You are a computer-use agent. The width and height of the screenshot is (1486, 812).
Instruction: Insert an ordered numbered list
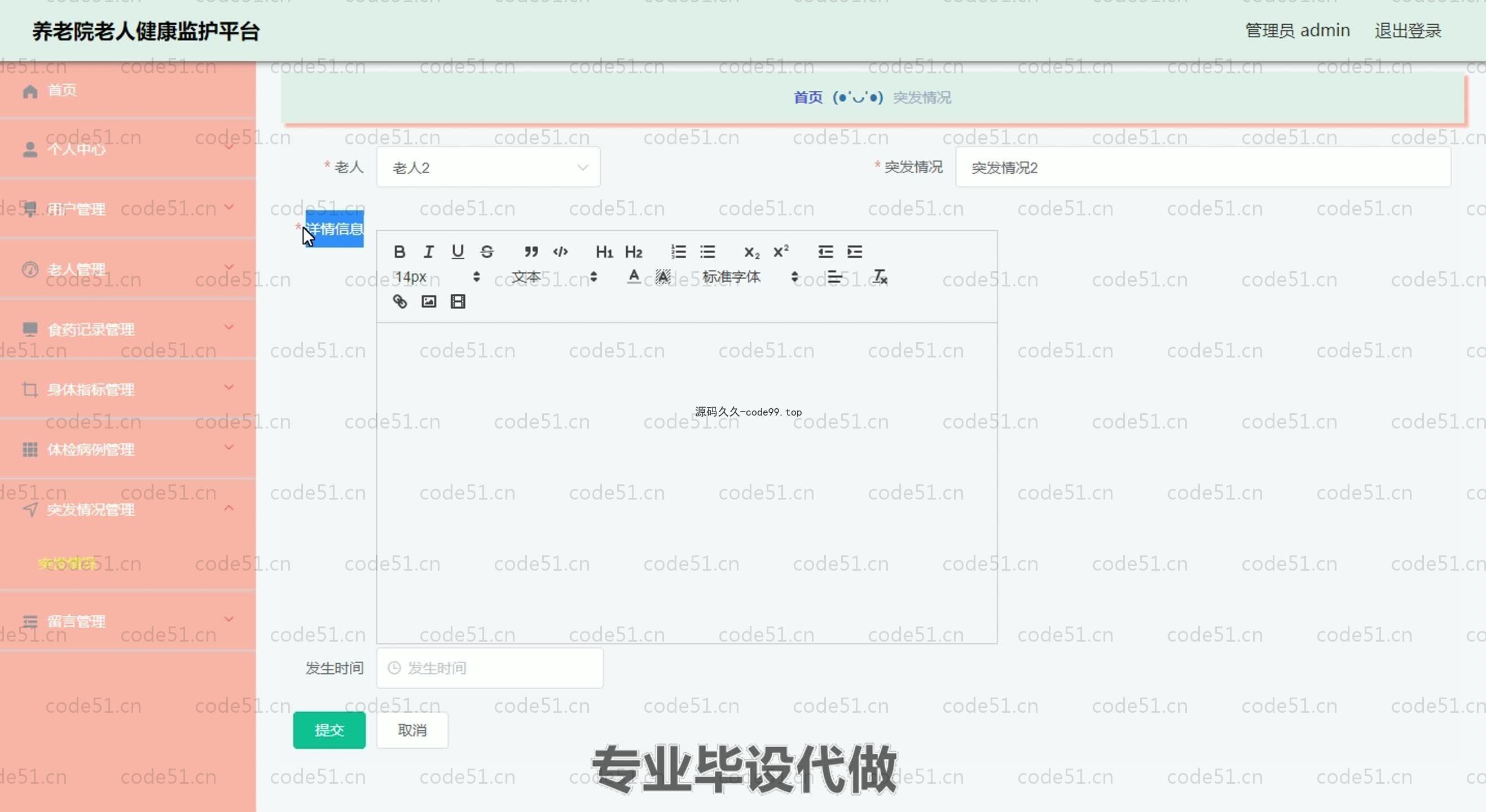pos(678,252)
